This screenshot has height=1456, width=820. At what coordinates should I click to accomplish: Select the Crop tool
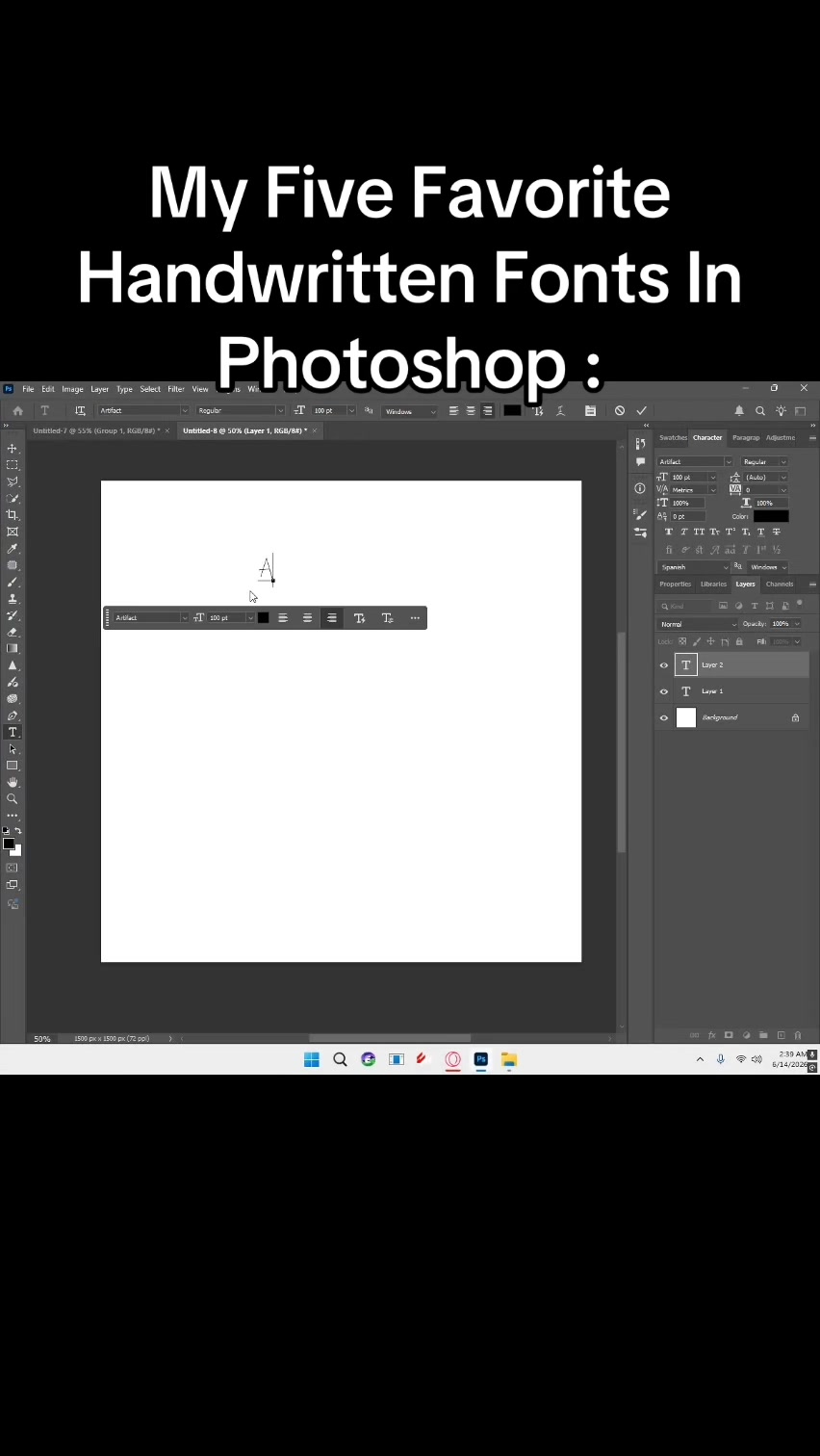click(13, 515)
